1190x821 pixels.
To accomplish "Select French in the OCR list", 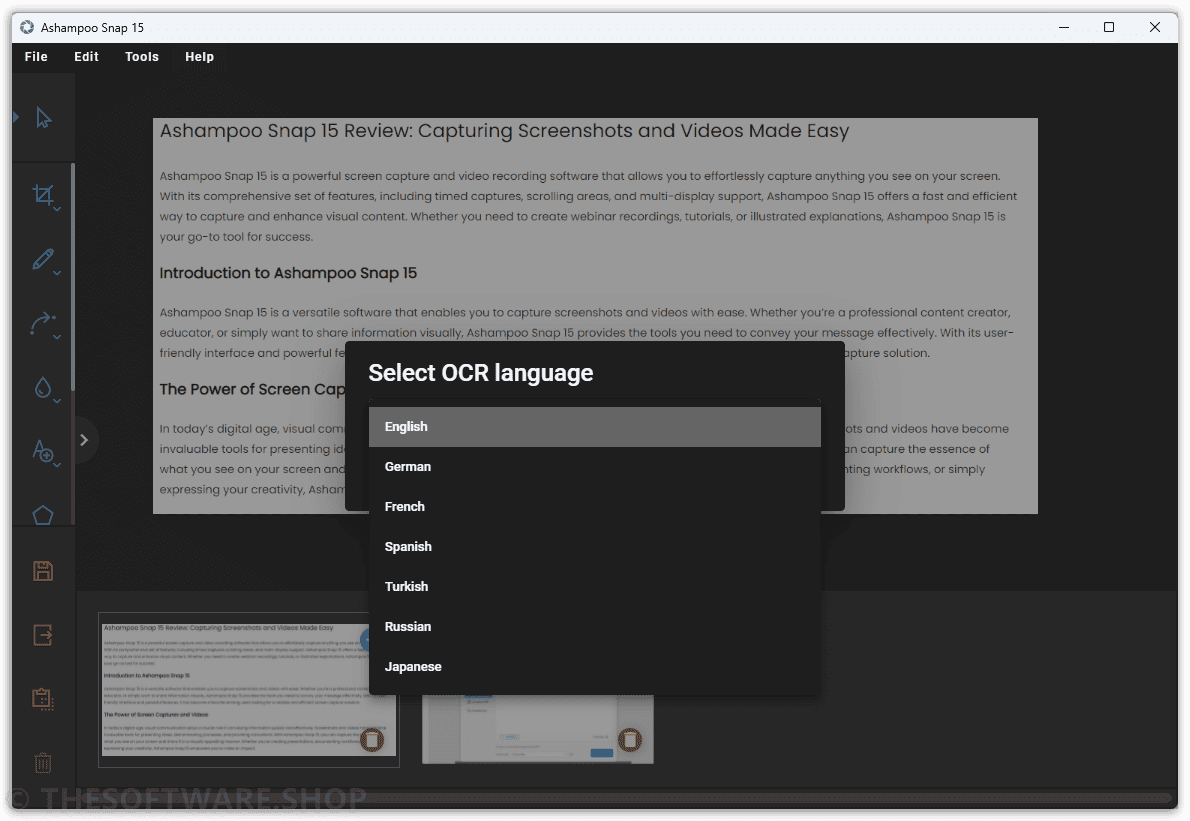I will [x=594, y=506].
